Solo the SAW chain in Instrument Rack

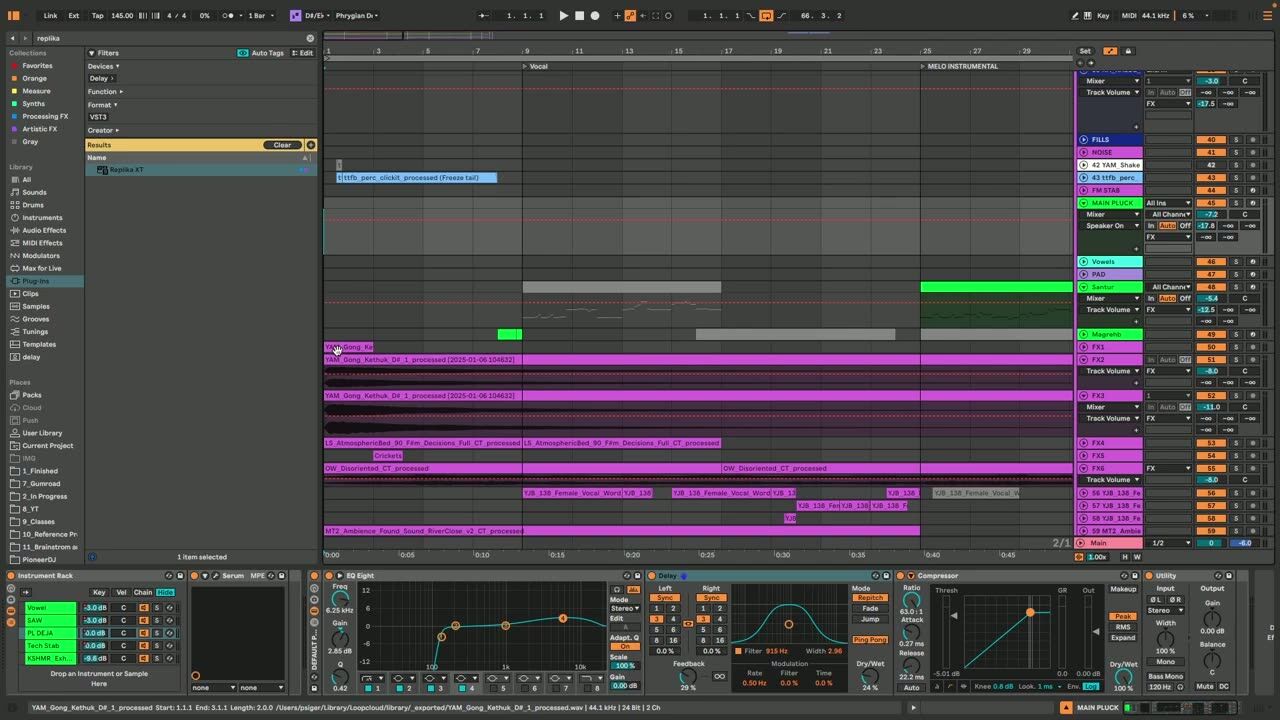tap(156, 621)
